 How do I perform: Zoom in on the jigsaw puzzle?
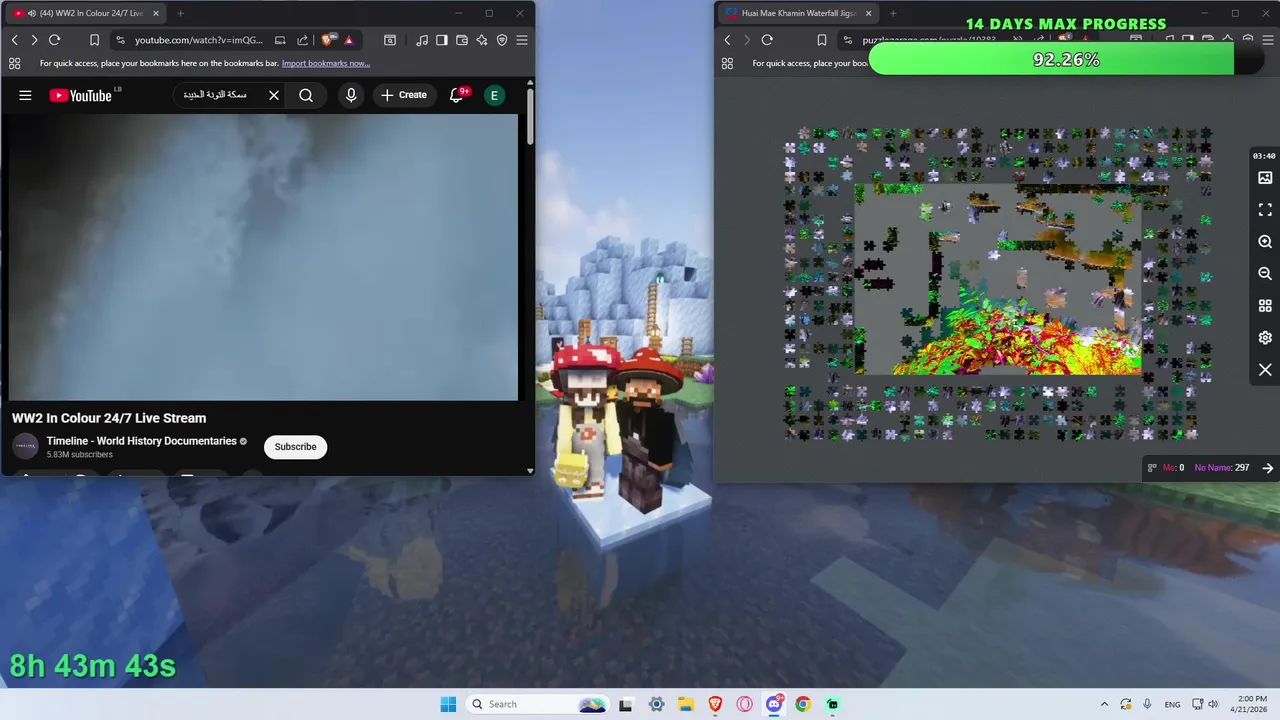pos(1265,242)
